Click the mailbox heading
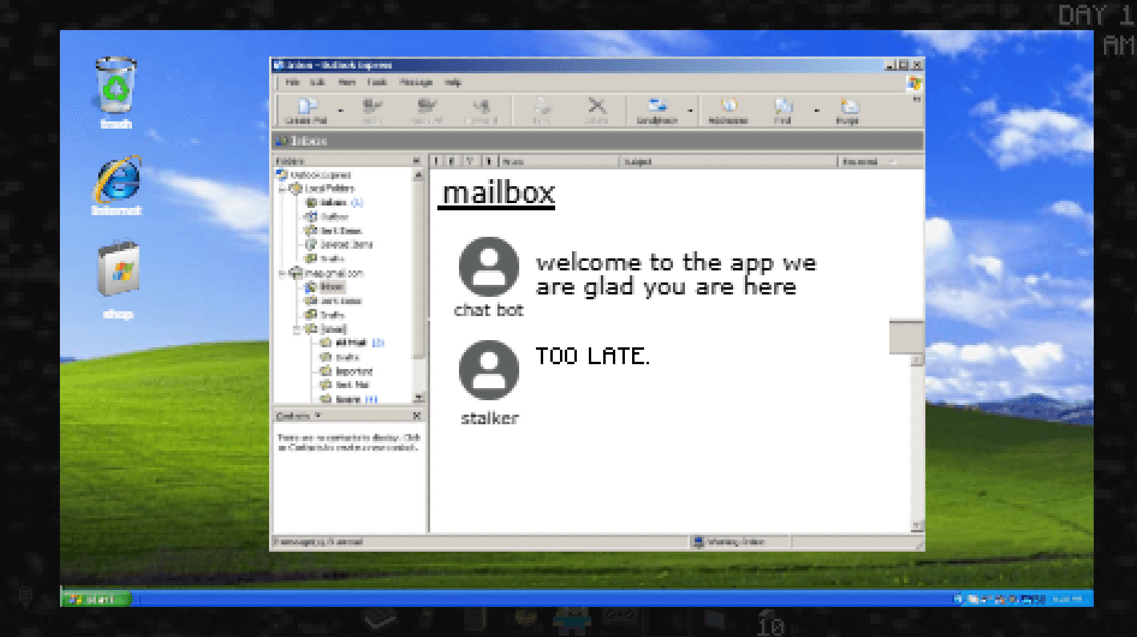The image size is (1137, 637). [498, 194]
